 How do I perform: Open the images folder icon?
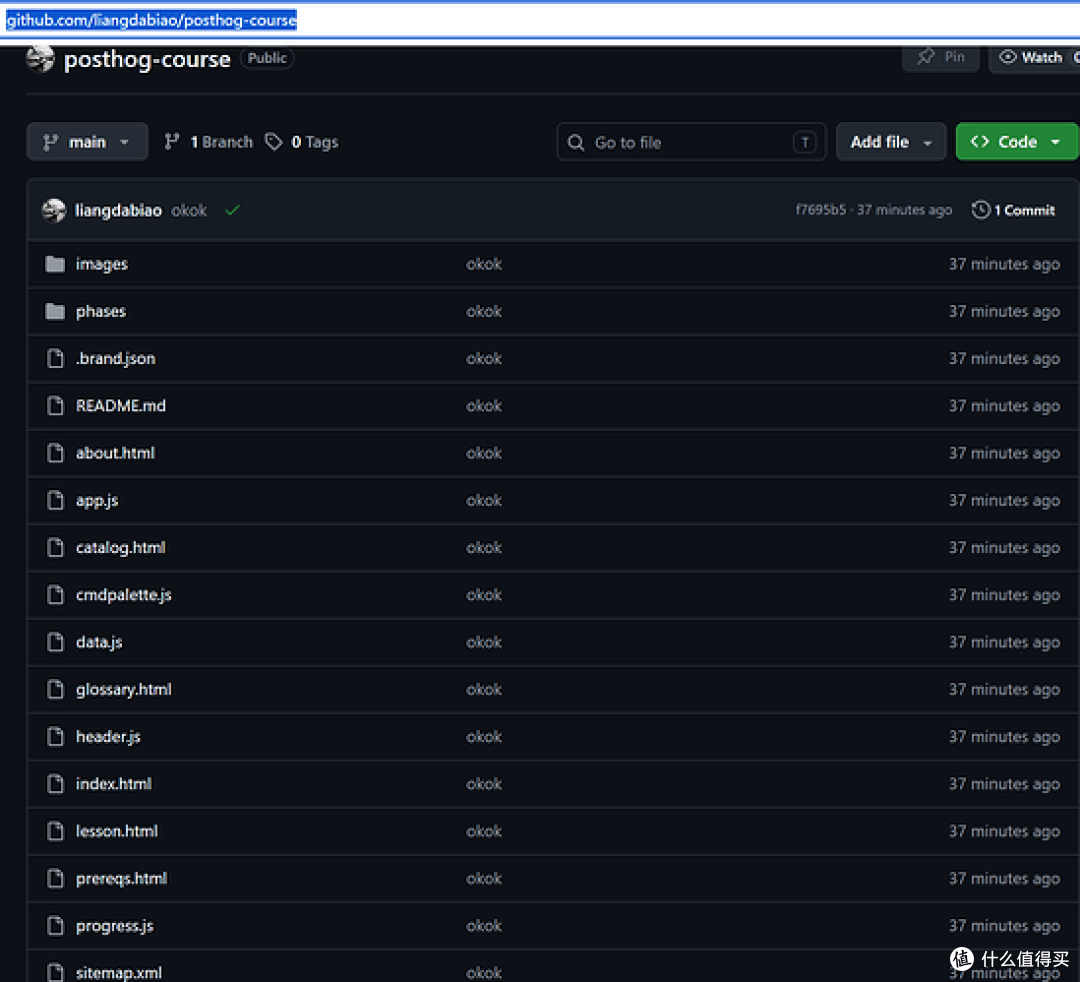click(x=55, y=264)
